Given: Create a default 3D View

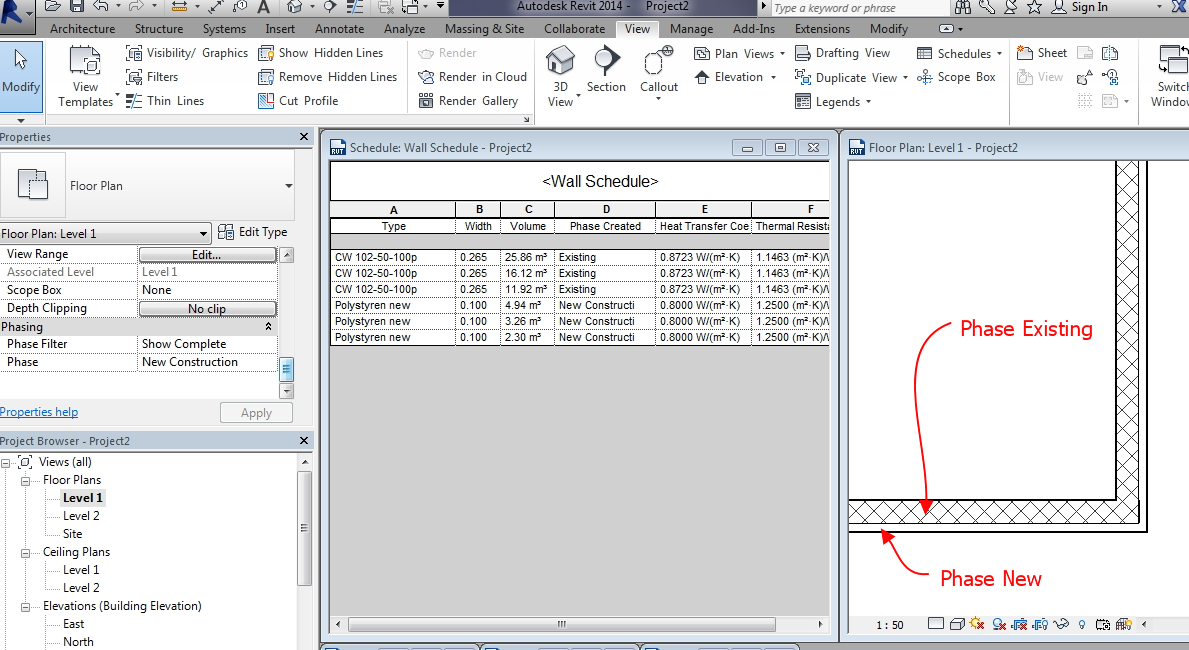Looking at the screenshot, I should 560,77.
